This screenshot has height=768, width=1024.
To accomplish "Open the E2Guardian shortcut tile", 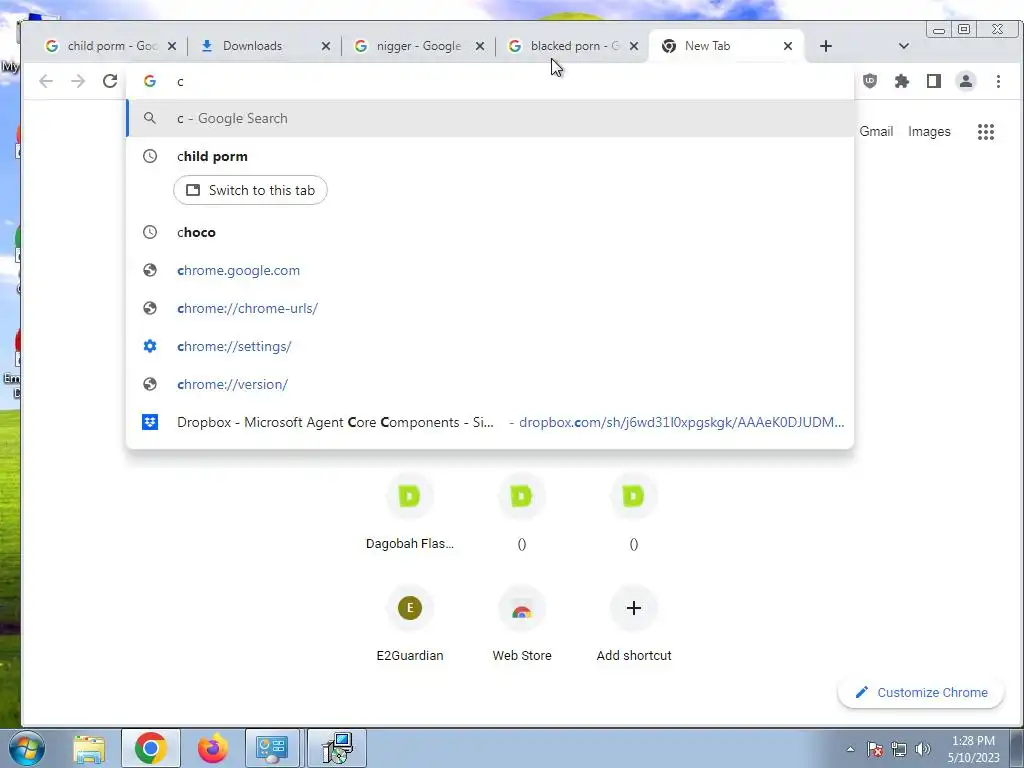I will pyautogui.click(x=409, y=625).
